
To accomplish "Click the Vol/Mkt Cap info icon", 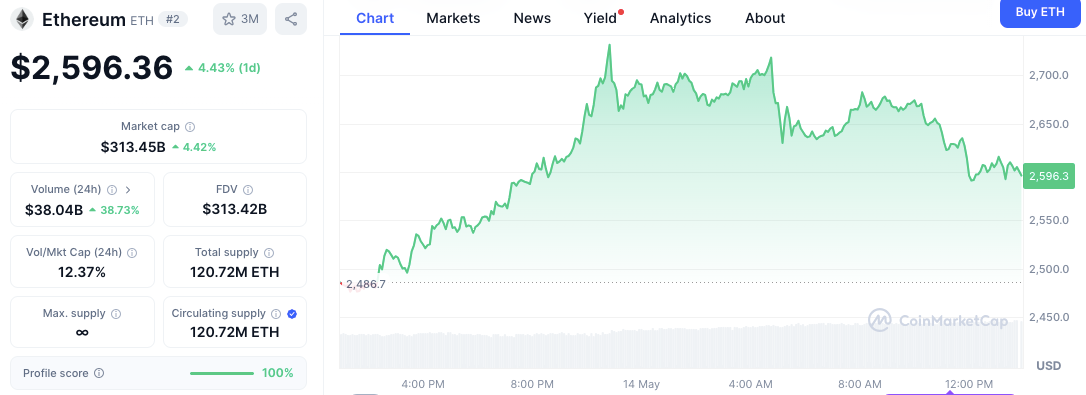I will [132, 253].
